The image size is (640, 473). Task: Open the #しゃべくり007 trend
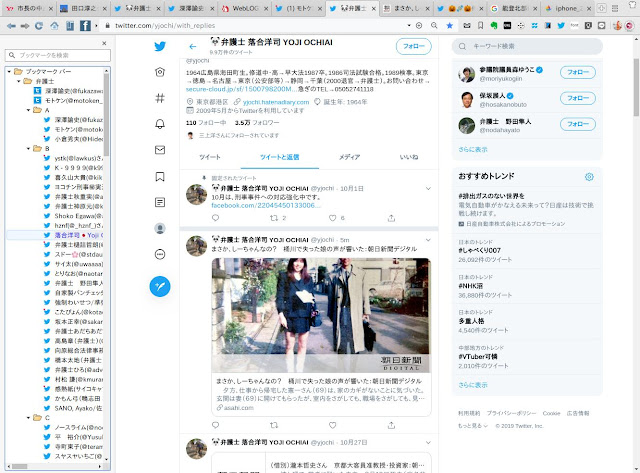[x=479, y=251]
